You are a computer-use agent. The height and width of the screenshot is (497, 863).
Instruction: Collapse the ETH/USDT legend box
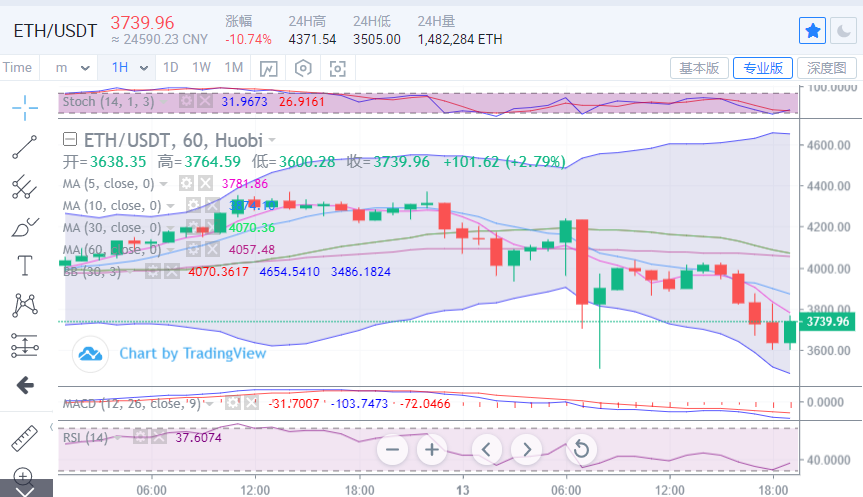pyautogui.click(x=70, y=139)
